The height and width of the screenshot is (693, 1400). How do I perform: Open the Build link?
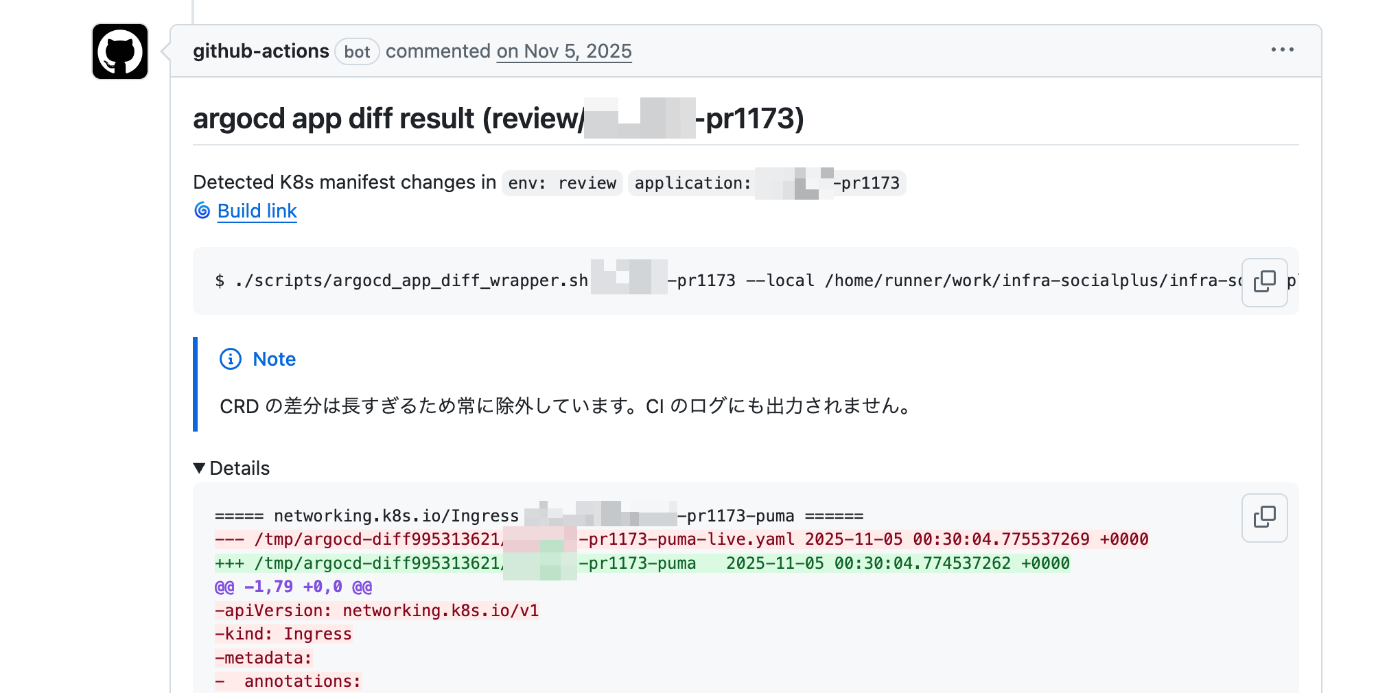pos(257,211)
